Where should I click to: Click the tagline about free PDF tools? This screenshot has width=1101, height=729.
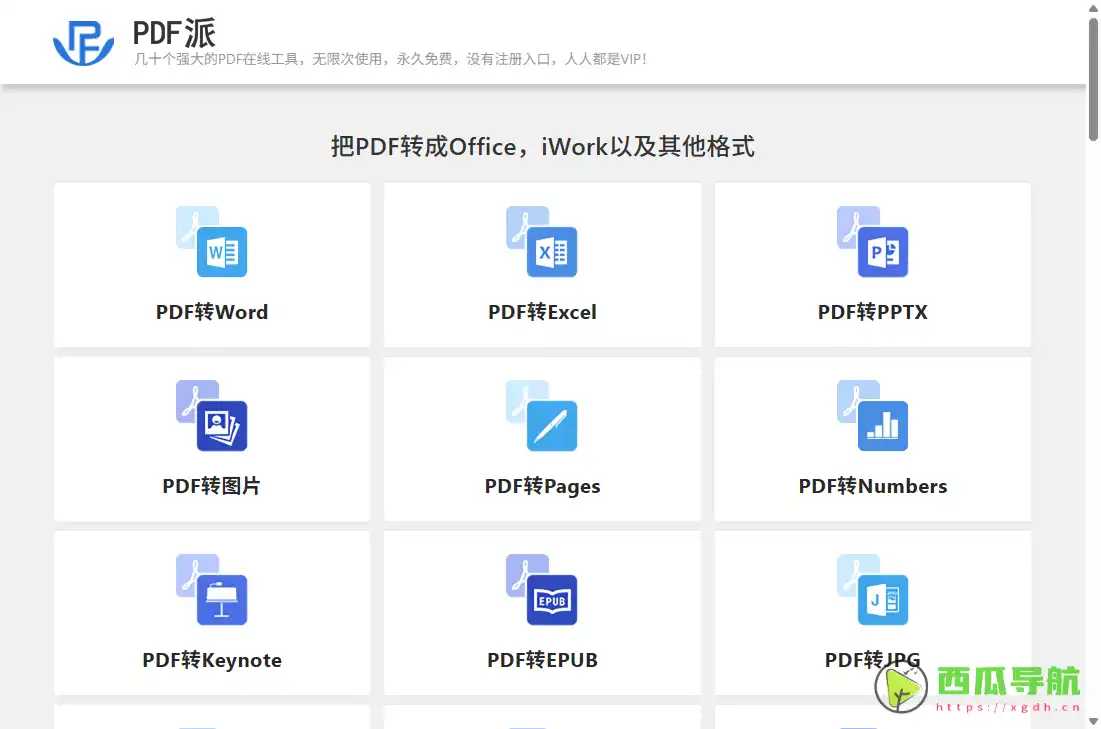(390, 59)
